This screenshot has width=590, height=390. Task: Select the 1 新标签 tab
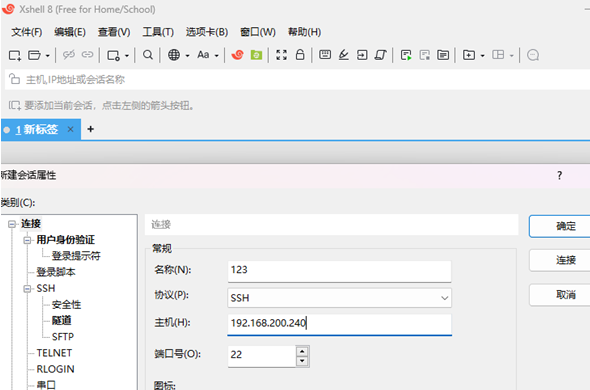tap(37, 129)
